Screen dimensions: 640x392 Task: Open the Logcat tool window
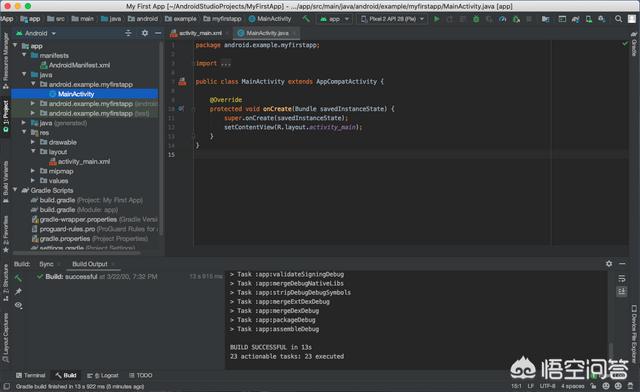coord(103,375)
